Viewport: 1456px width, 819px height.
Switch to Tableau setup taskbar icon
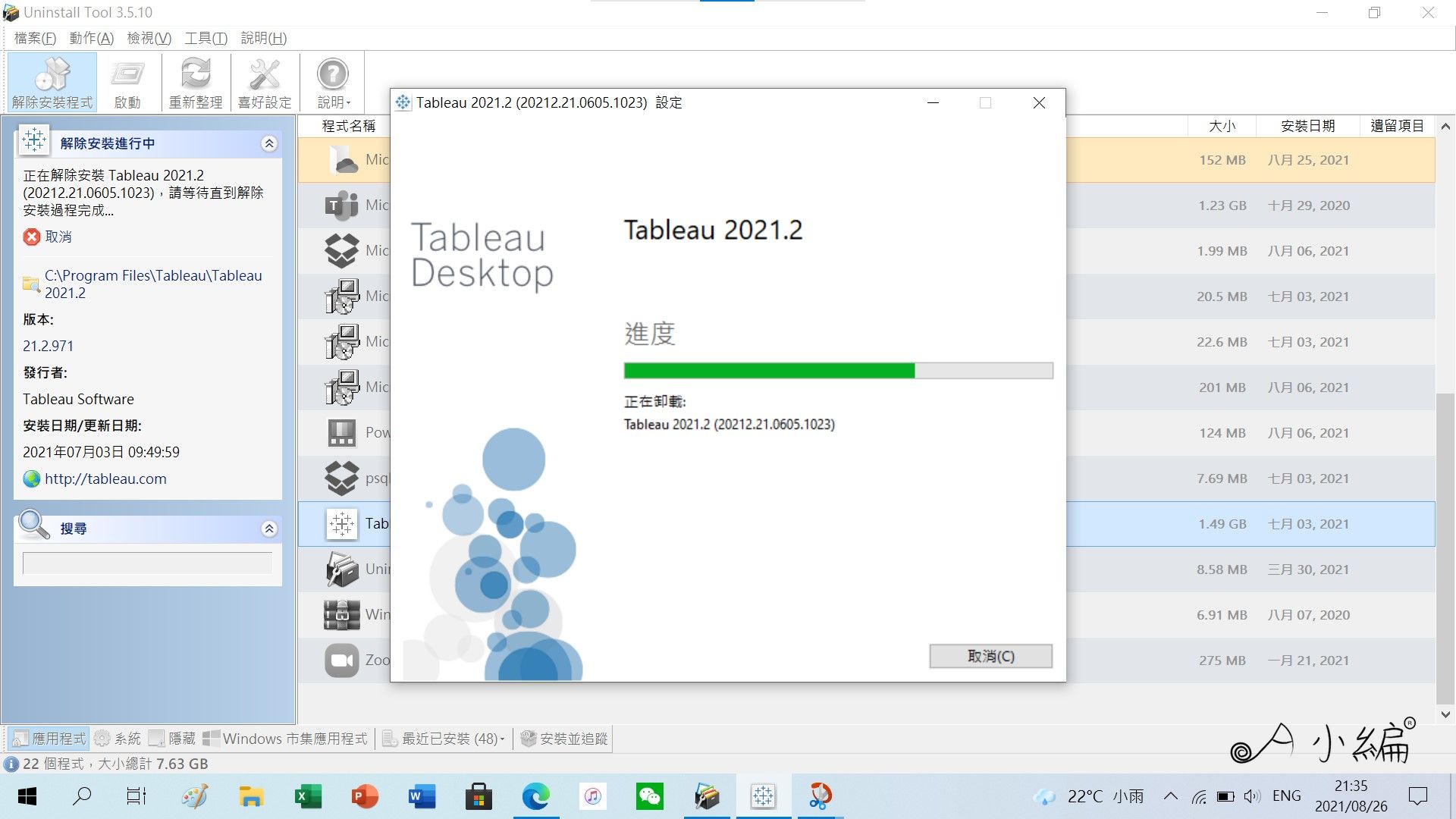click(x=763, y=796)
